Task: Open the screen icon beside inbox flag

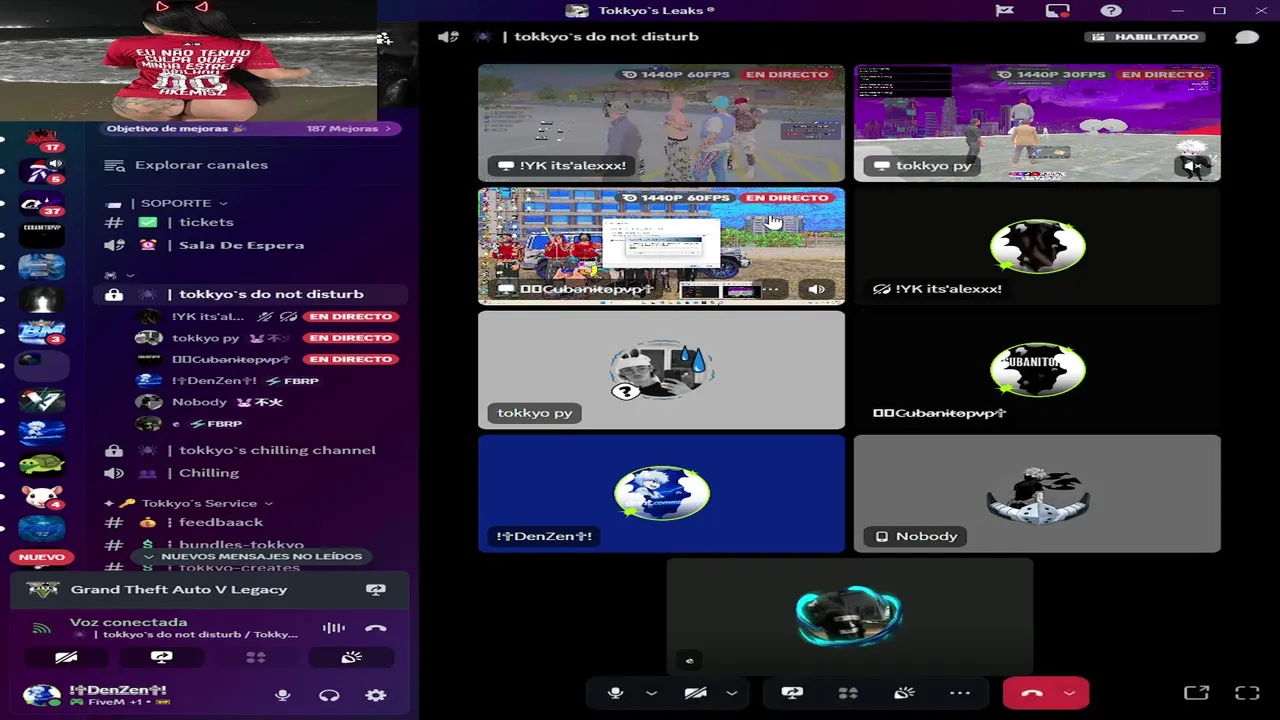Action: tap(1058, 11)
